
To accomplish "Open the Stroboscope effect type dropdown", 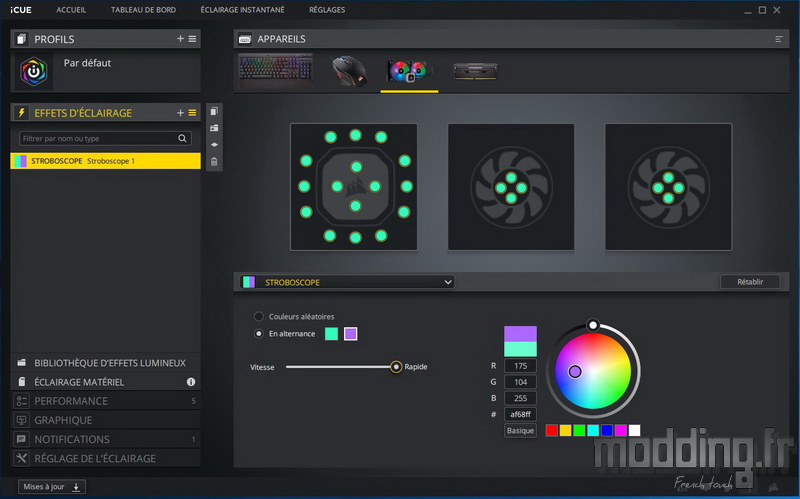I will point(347,282).
